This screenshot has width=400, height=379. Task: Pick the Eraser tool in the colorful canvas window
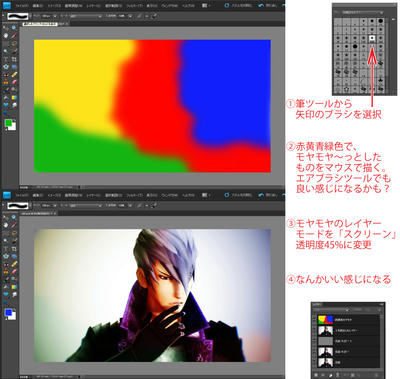click(14, 82)
